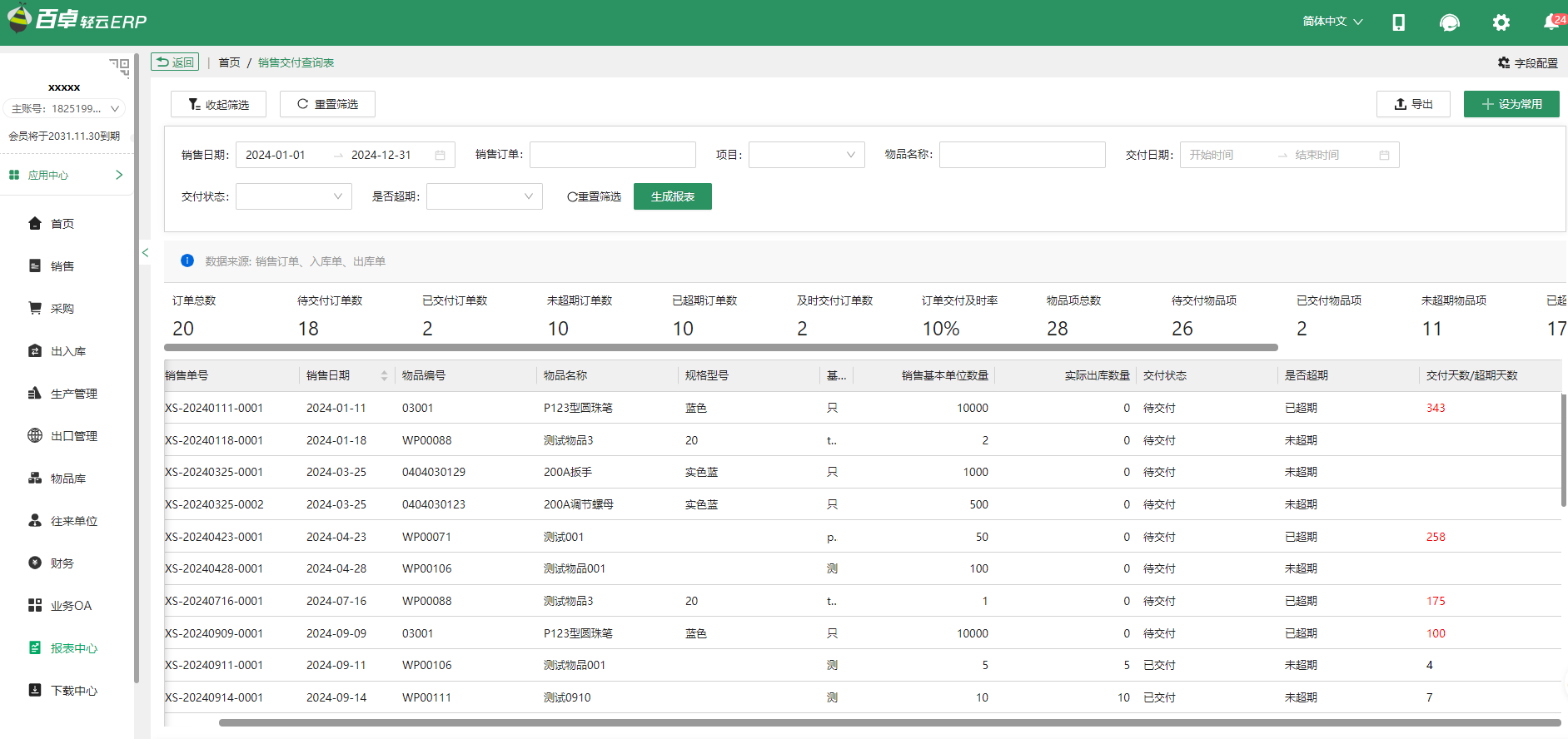Image resolution: width=1568 pixels, height=739 pixels.
Task: Open the 是否超期 dropdown
Action: coord(484,196)
